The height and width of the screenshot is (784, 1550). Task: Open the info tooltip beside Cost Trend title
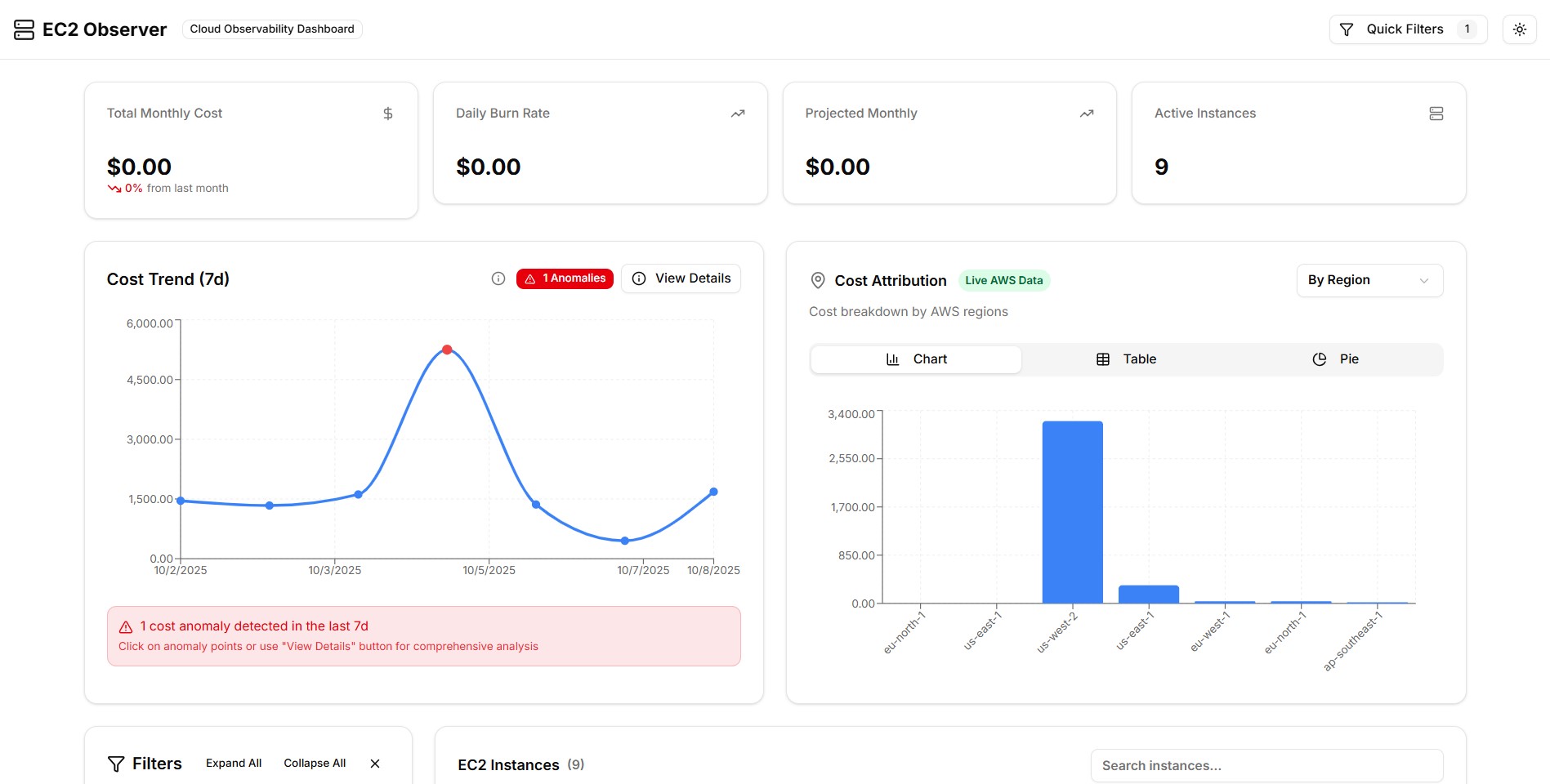click(498, 278)
